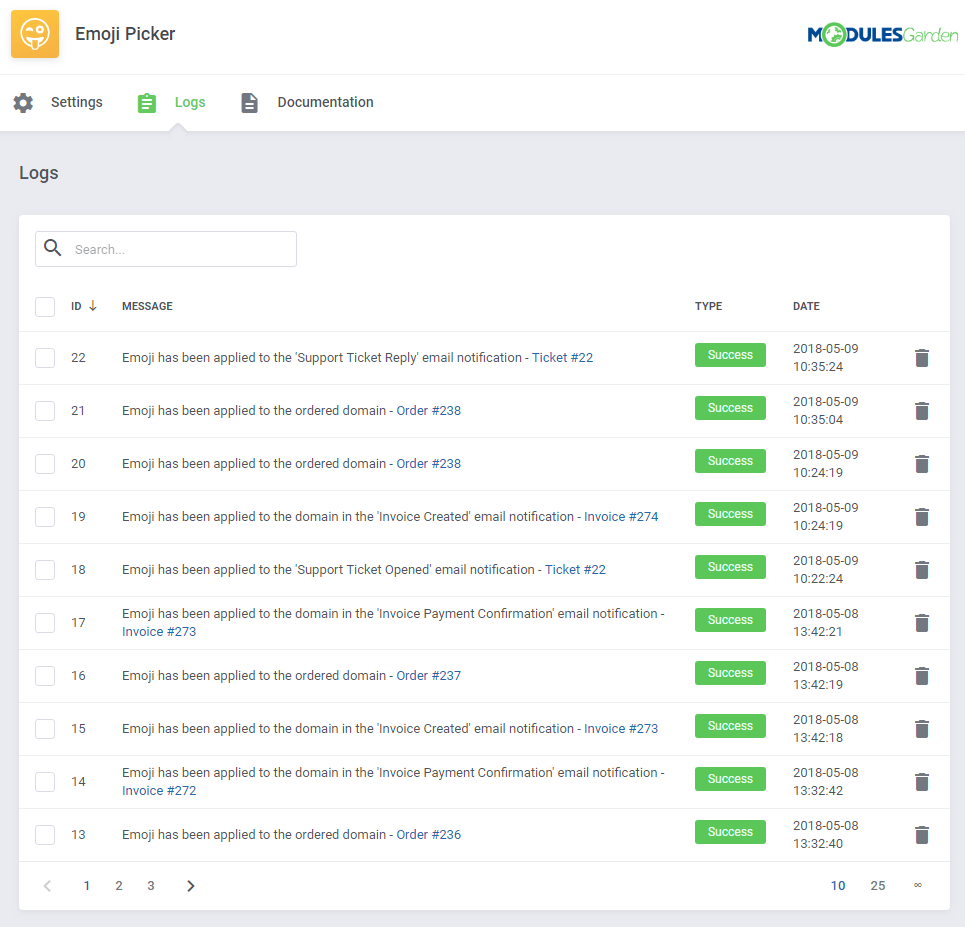Go to page 3
The height and width of the screenshot is (927, 965).
tap(151, 886)
